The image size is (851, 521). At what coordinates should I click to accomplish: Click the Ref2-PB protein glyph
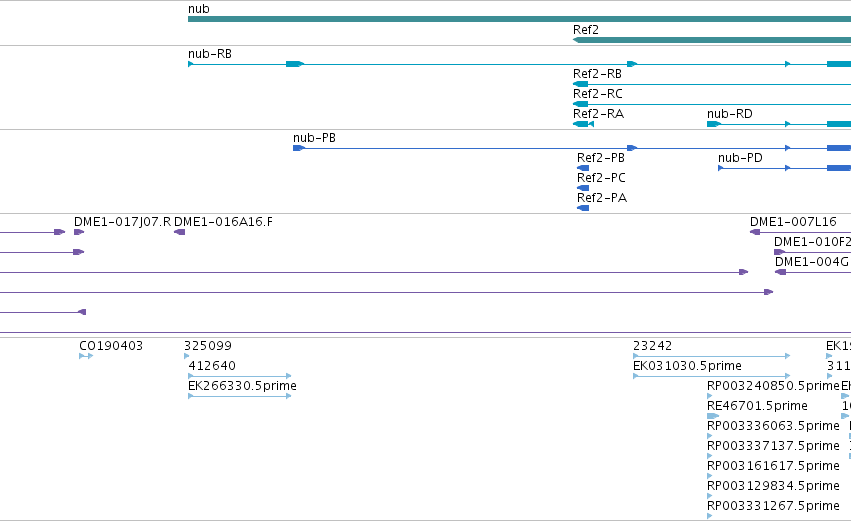pos(583,168)
